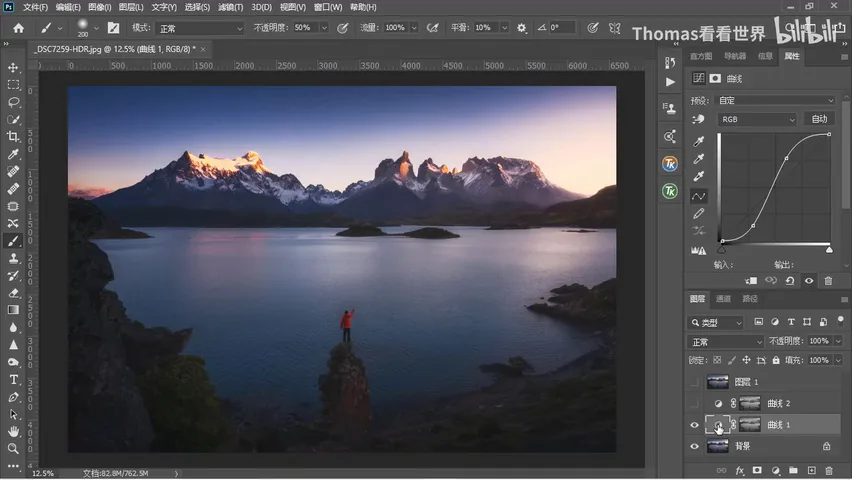Click the Play actions panel icon
852x480 pixels.
tap(670, 82)
